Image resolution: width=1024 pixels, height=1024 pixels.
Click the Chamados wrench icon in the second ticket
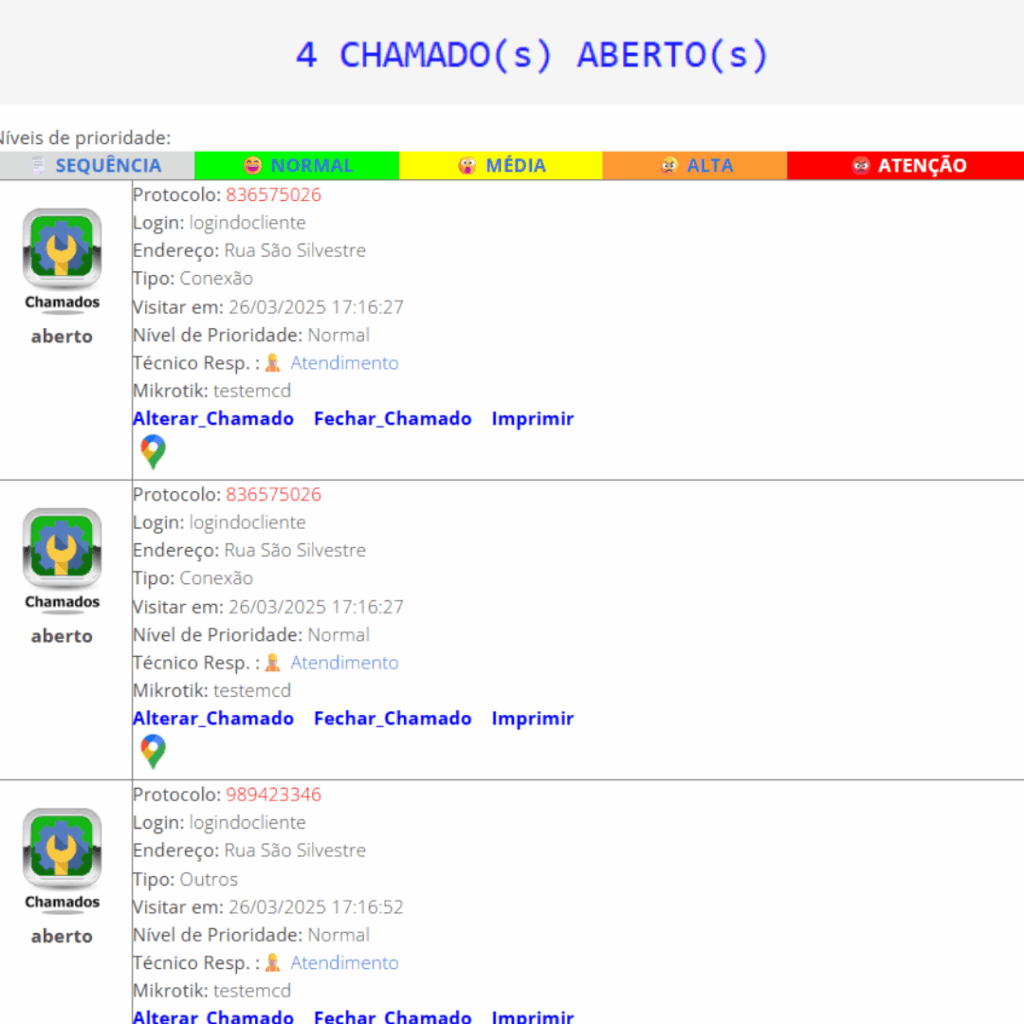(62, 549)
